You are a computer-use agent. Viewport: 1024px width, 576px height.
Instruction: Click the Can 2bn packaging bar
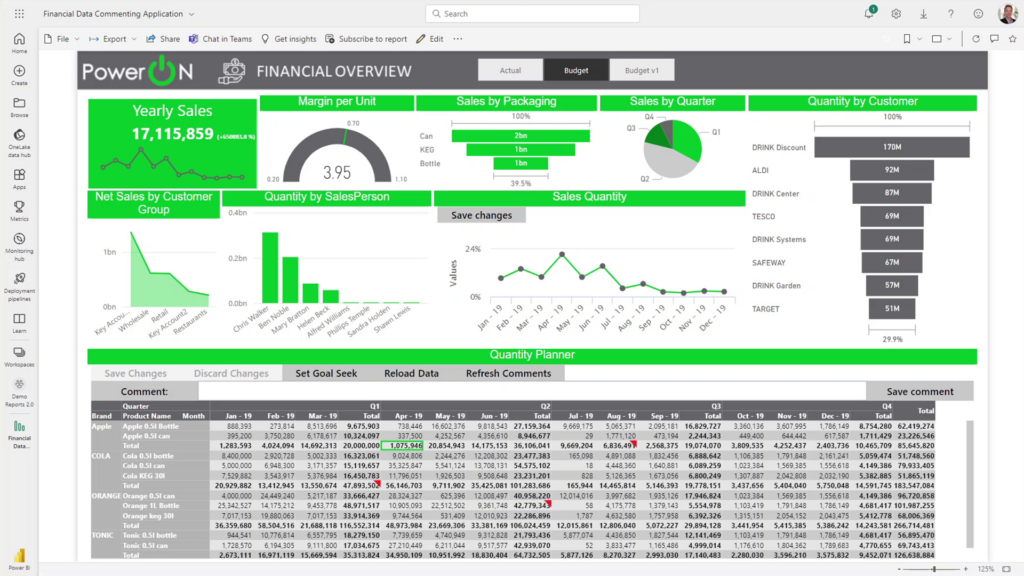(x=520, y=136)
